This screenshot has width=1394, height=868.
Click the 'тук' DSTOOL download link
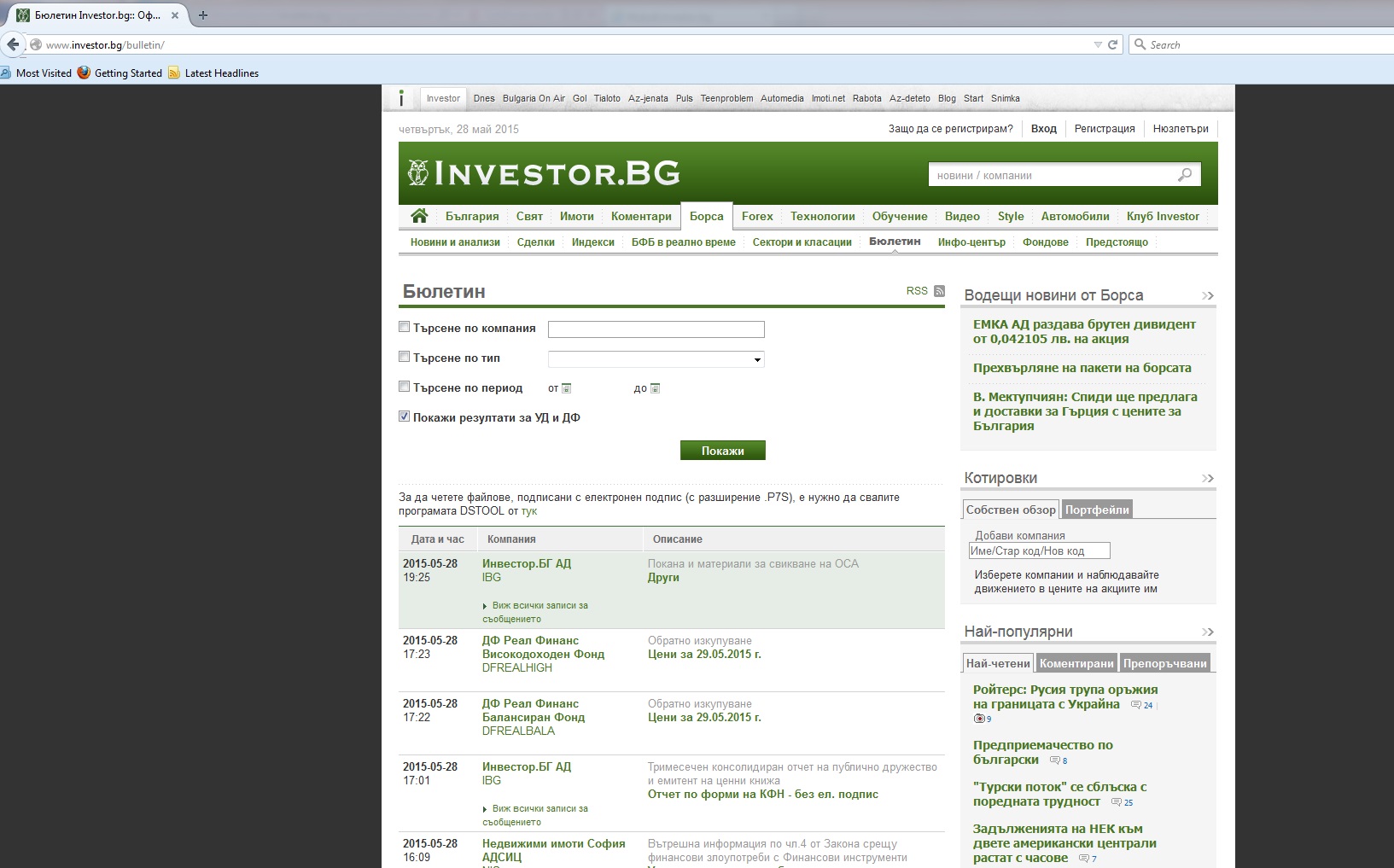click(x=529, y=511)
